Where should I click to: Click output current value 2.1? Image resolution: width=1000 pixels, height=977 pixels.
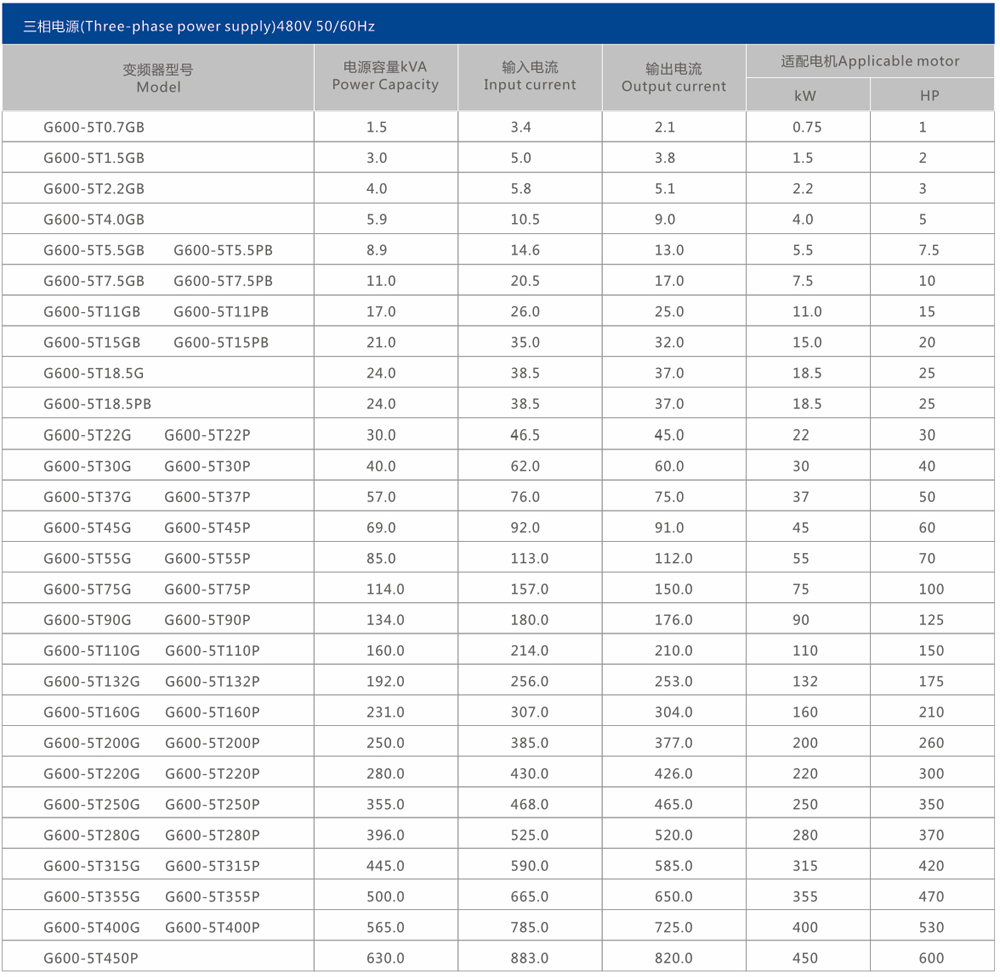tap(665, 127)
